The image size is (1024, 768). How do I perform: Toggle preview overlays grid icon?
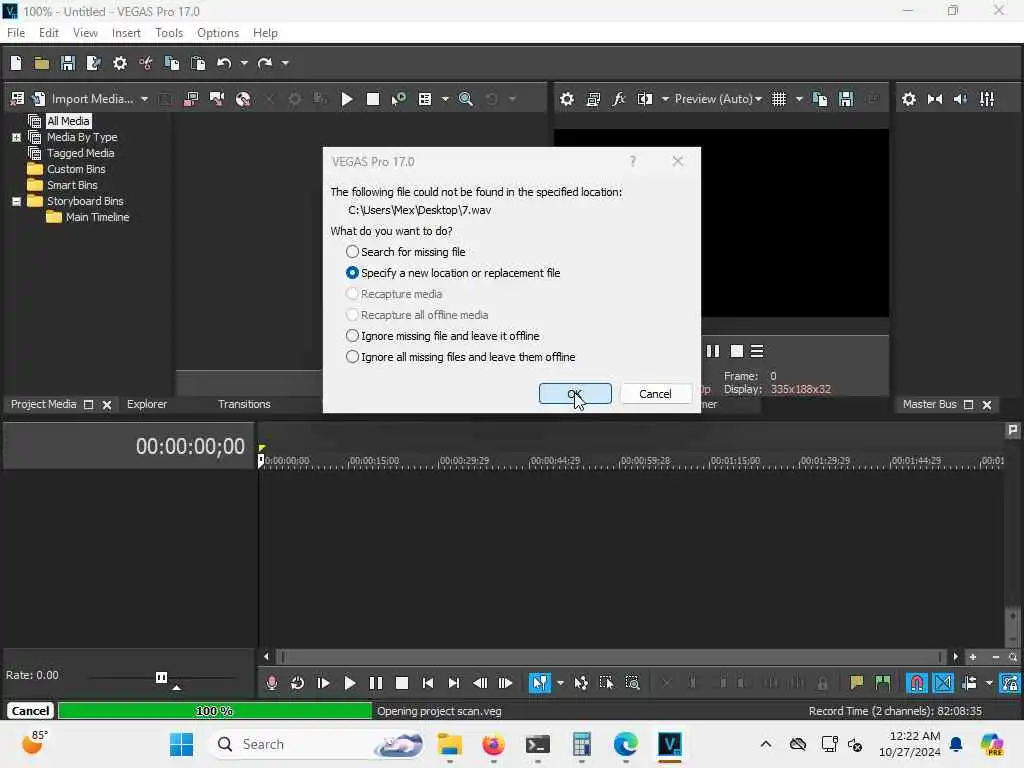click(x=779, y=99)
